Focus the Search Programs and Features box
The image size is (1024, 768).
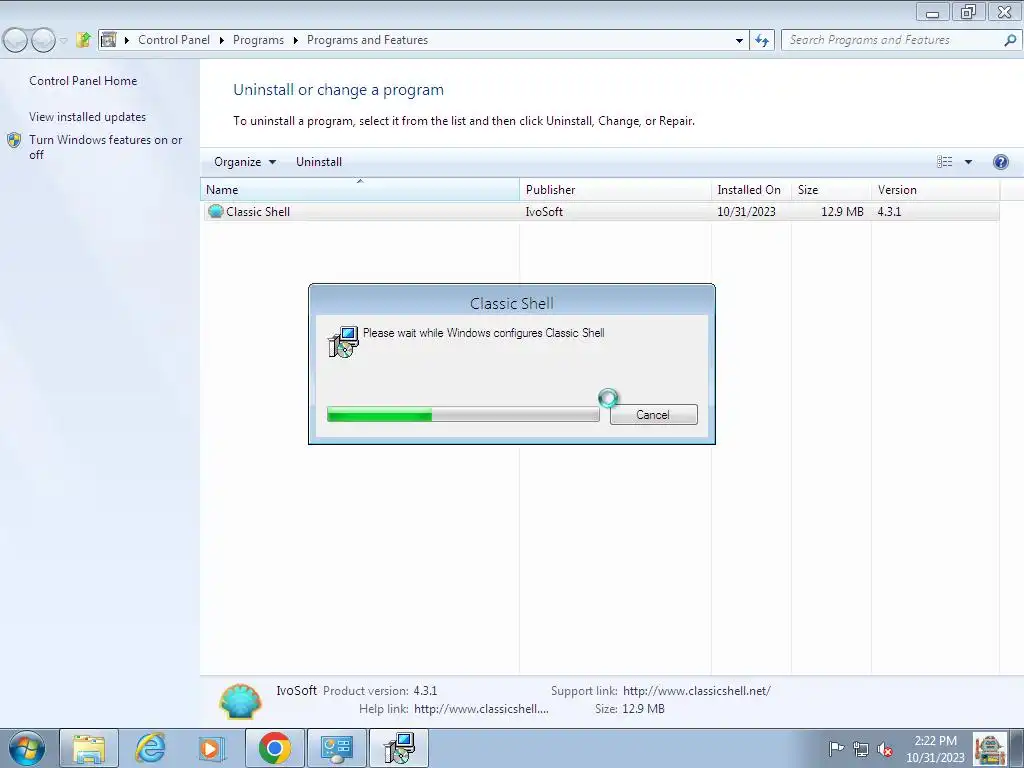893,40
